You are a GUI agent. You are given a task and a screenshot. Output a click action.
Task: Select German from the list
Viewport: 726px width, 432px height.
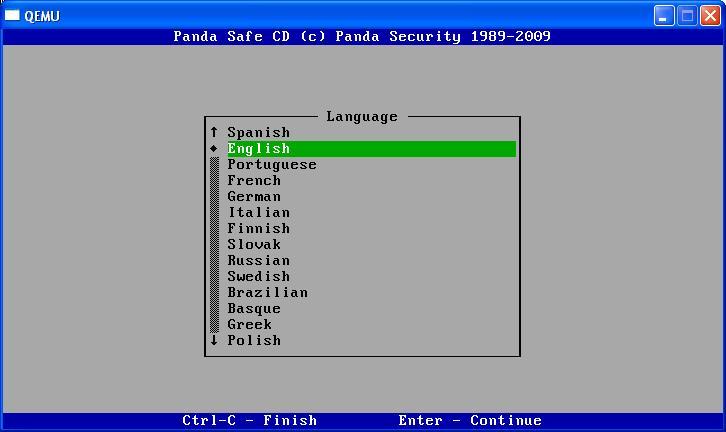pyautogui.click(x=254, y=197)
